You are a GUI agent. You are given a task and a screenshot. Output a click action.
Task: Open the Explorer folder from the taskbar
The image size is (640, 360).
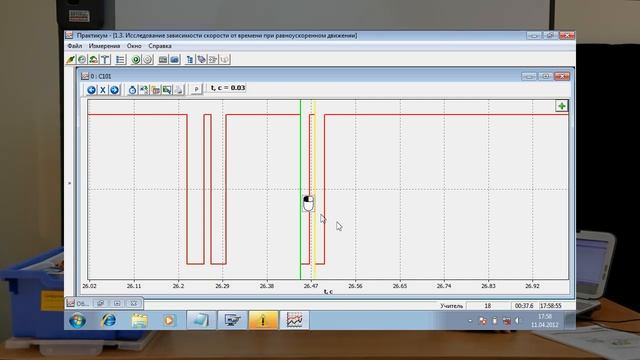click(x=139, y=320)
